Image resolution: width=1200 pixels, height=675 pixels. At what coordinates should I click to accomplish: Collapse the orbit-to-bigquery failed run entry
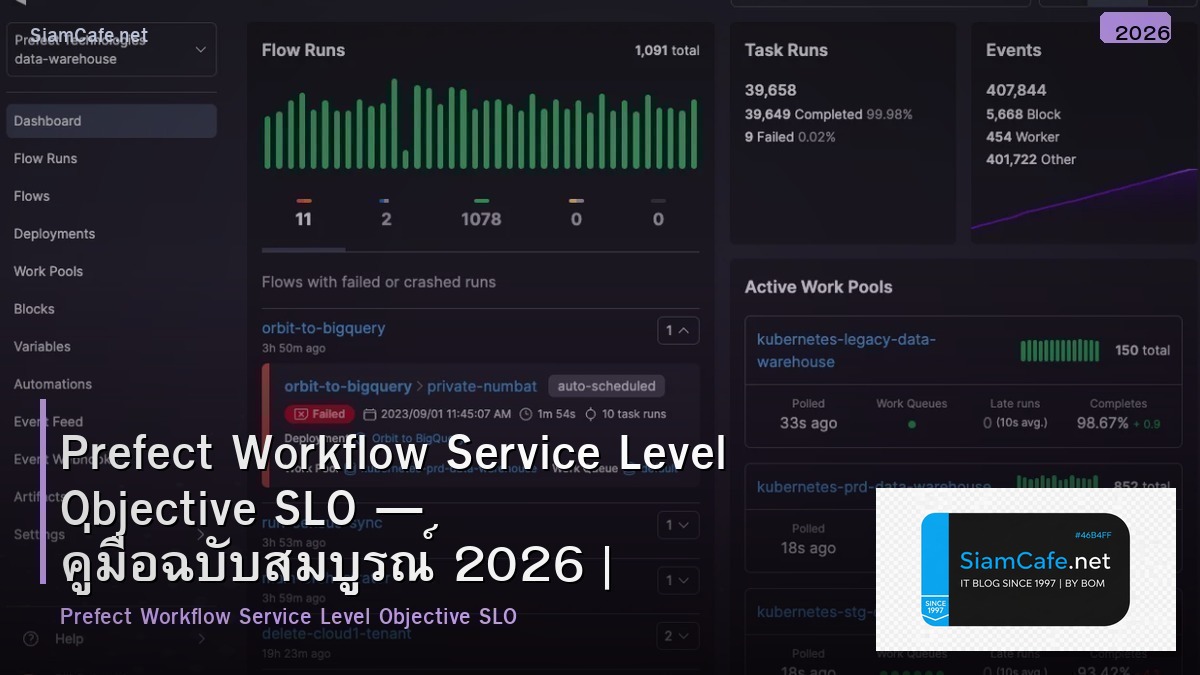[x=678, y=330]
